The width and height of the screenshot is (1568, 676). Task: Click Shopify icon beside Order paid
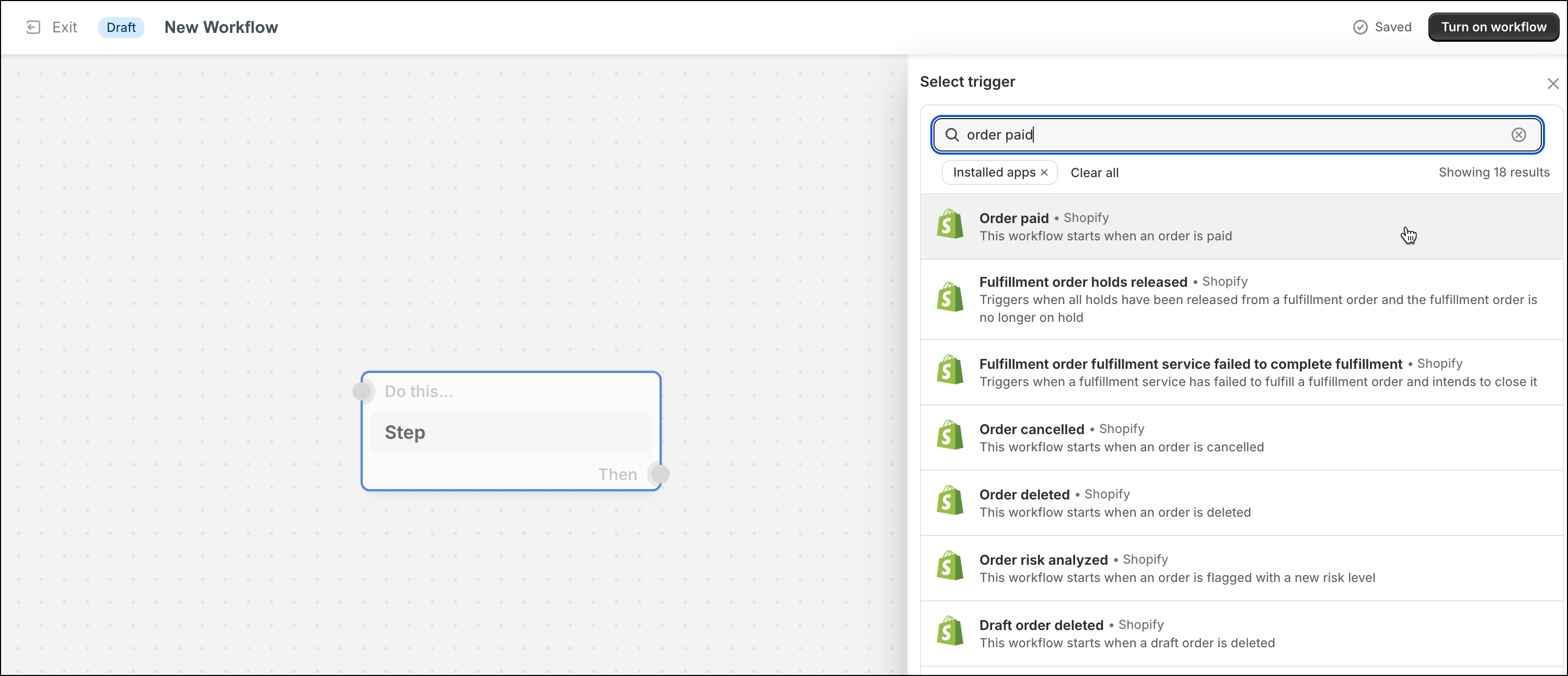950,224
